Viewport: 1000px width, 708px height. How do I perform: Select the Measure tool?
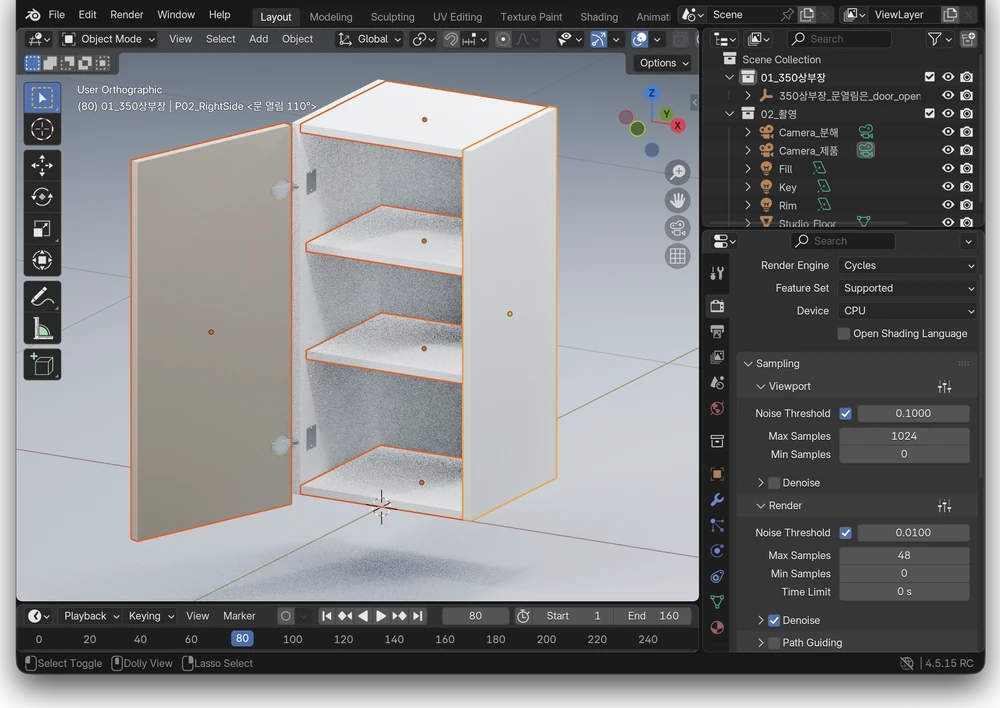42,328
